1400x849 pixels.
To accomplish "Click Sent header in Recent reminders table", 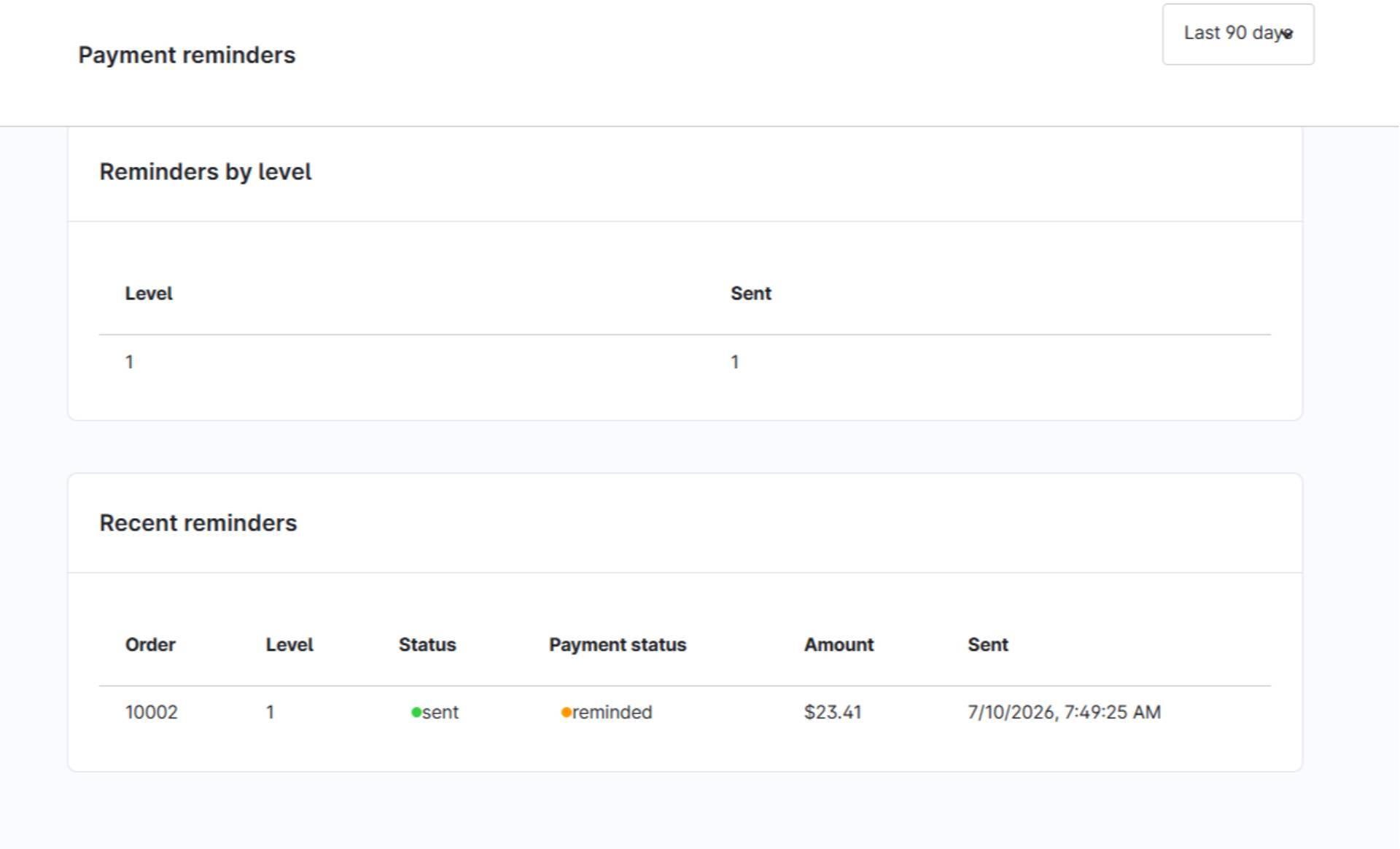I will 988,645.
